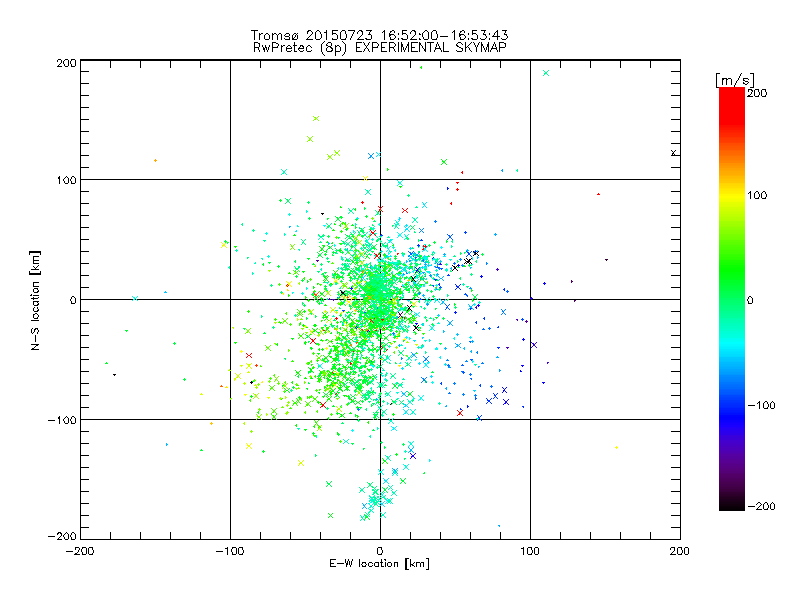The image size is (800, 600).
Task: Click y-axis tick label '-100'
Action: (x=62, y=420)
